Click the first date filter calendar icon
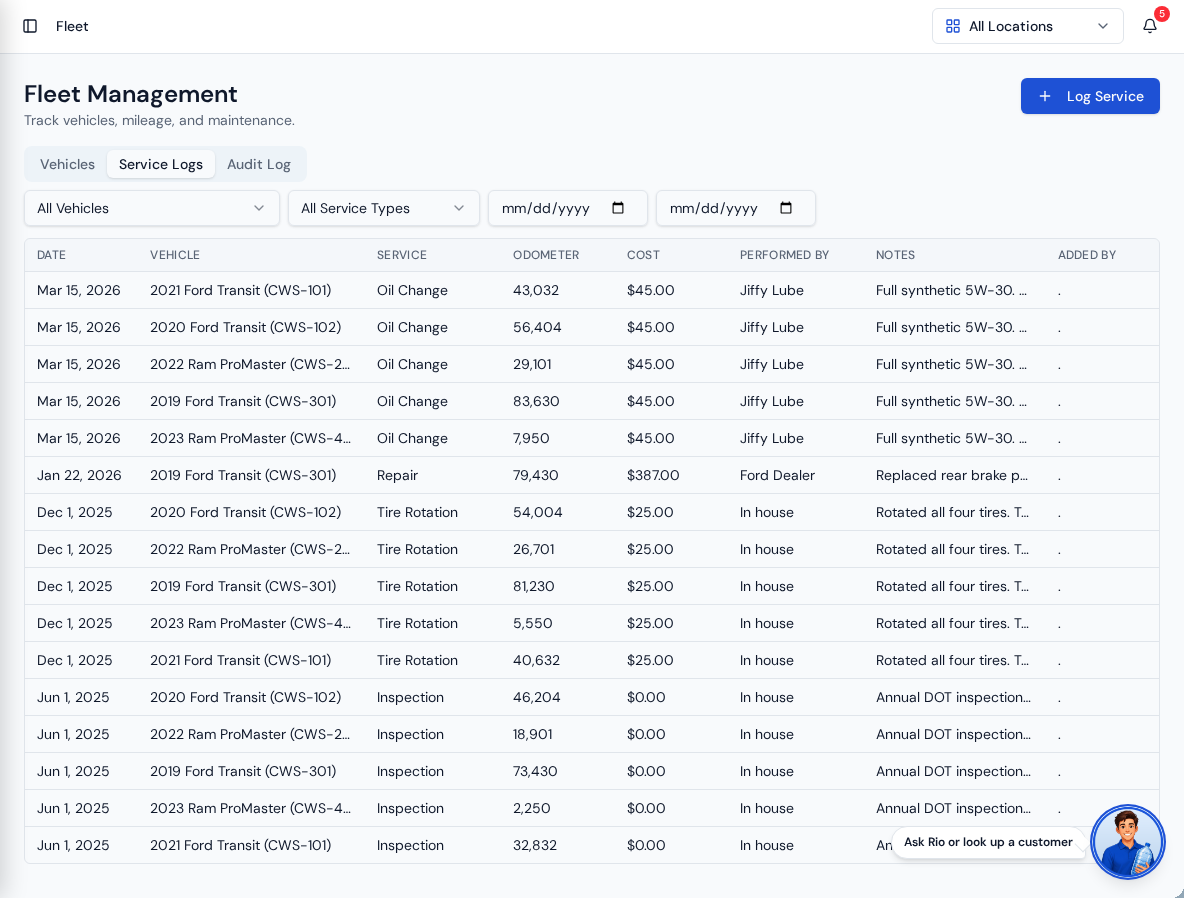The height and width of the screenshot is (898, 1184). tap(618, 208)
